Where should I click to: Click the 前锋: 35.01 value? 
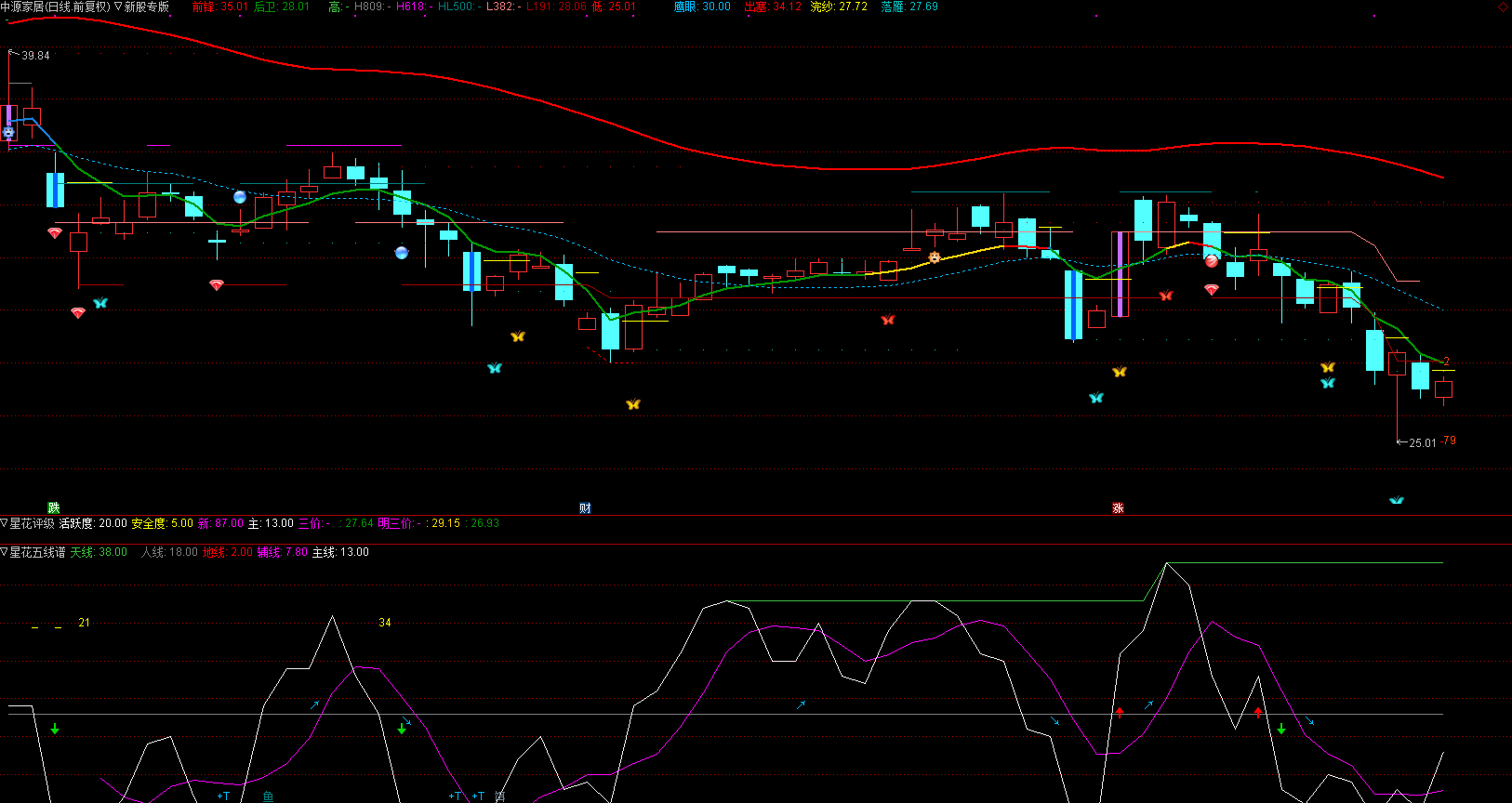point(220,7)
